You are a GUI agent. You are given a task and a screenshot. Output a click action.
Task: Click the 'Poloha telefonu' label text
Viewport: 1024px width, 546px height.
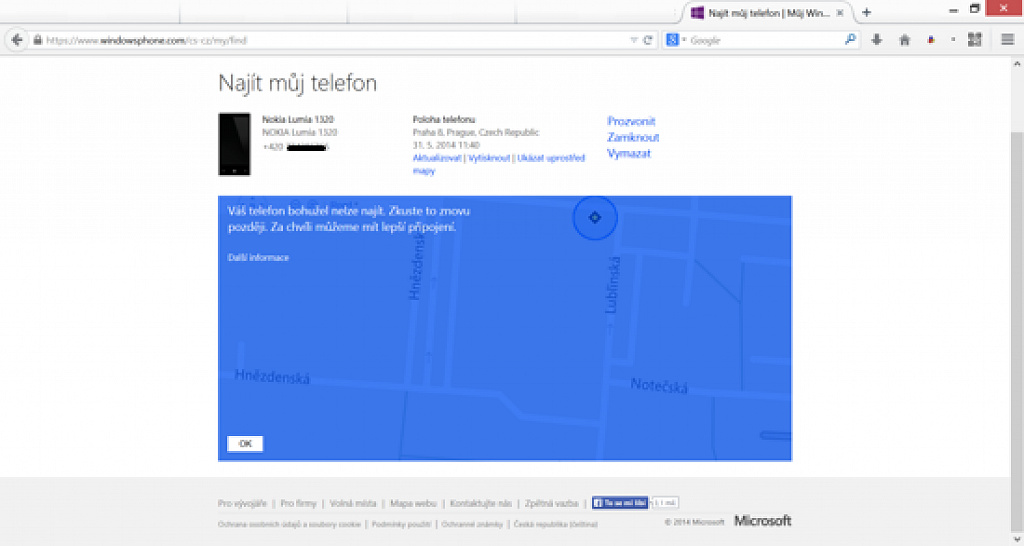[444, 120]
